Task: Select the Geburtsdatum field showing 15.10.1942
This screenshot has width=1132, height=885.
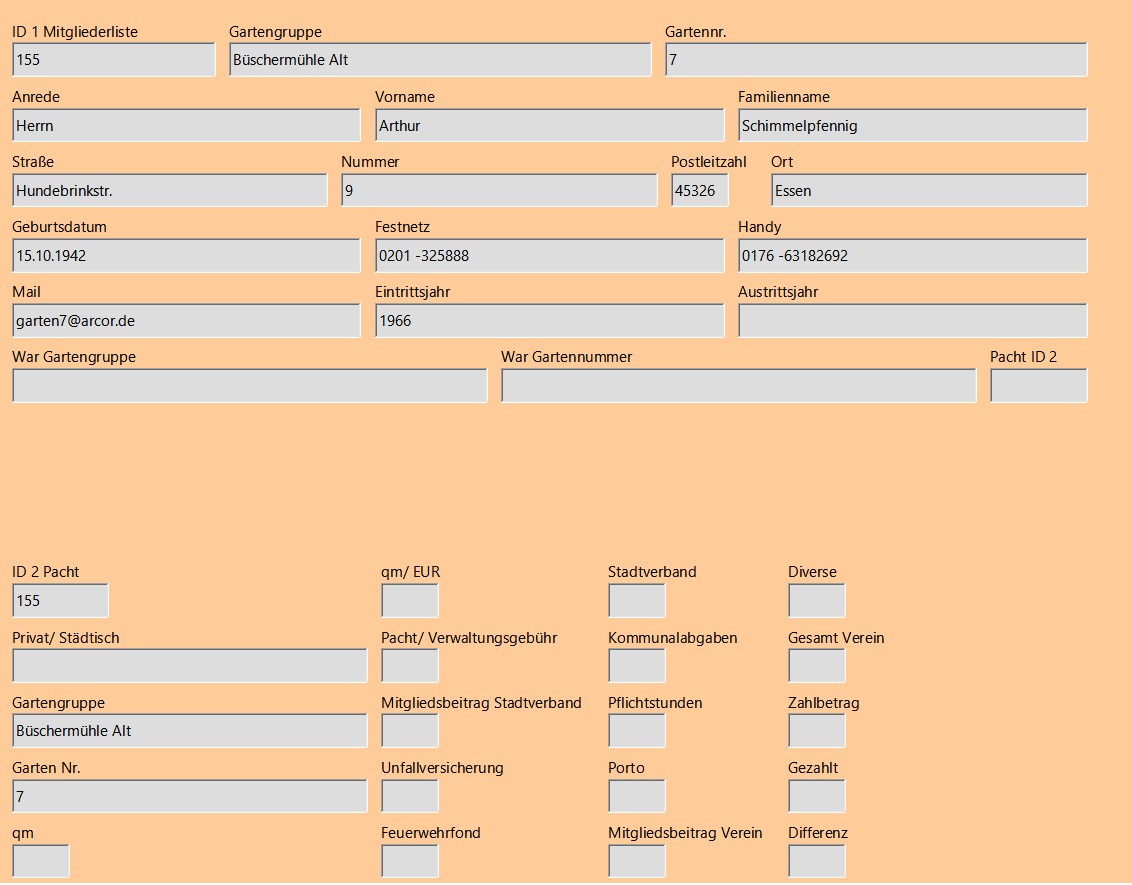Action: click(x=185, y=255)
